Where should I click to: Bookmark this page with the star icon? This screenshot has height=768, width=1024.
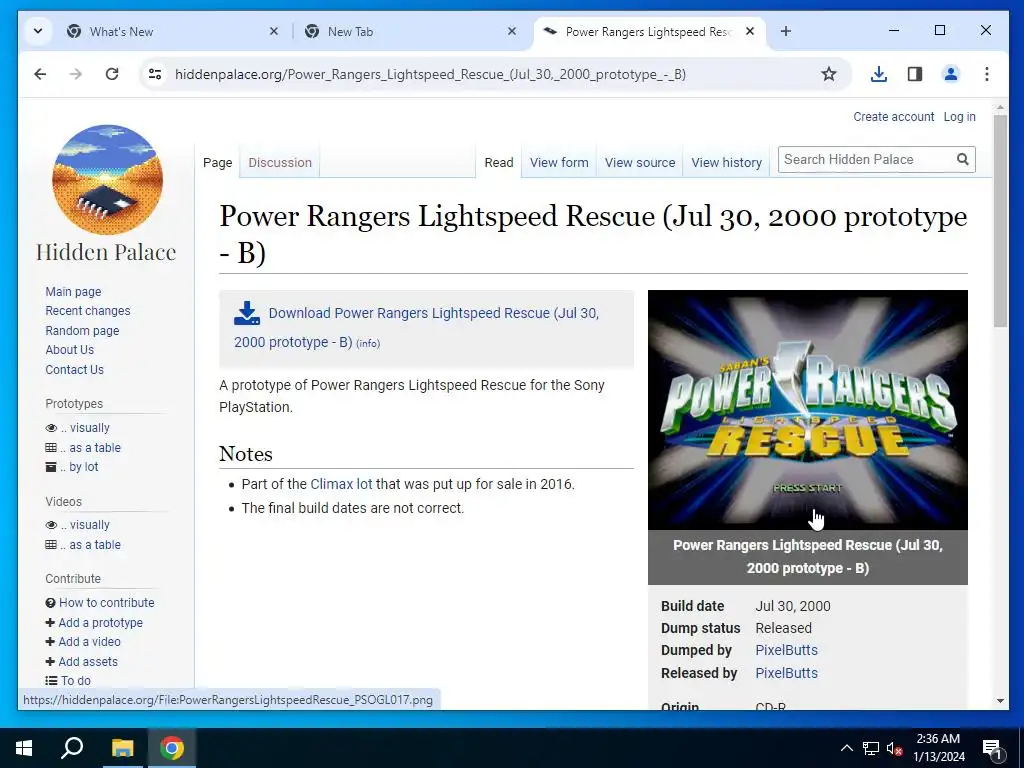(829, 74)
